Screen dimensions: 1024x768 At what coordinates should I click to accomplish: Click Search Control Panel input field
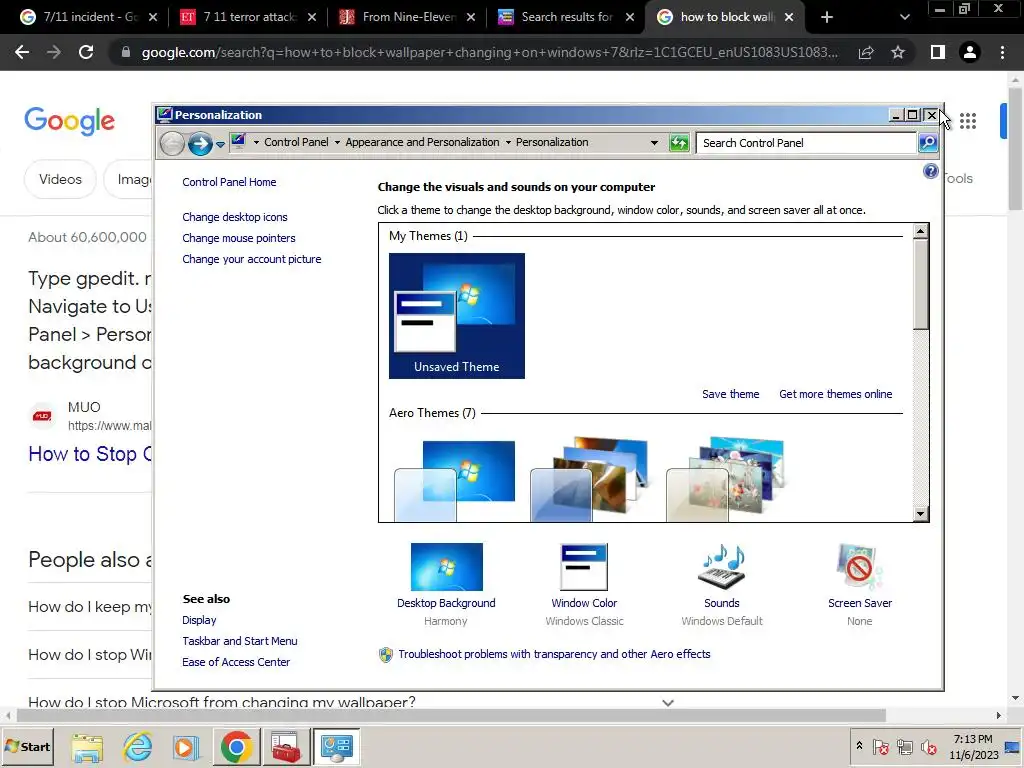(807, 143)
